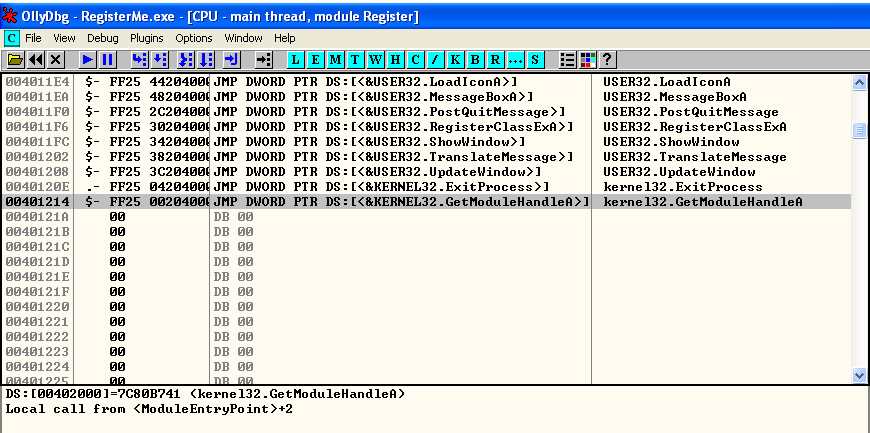
Task: Close the debugged program with the X icon
Action: 55,59
